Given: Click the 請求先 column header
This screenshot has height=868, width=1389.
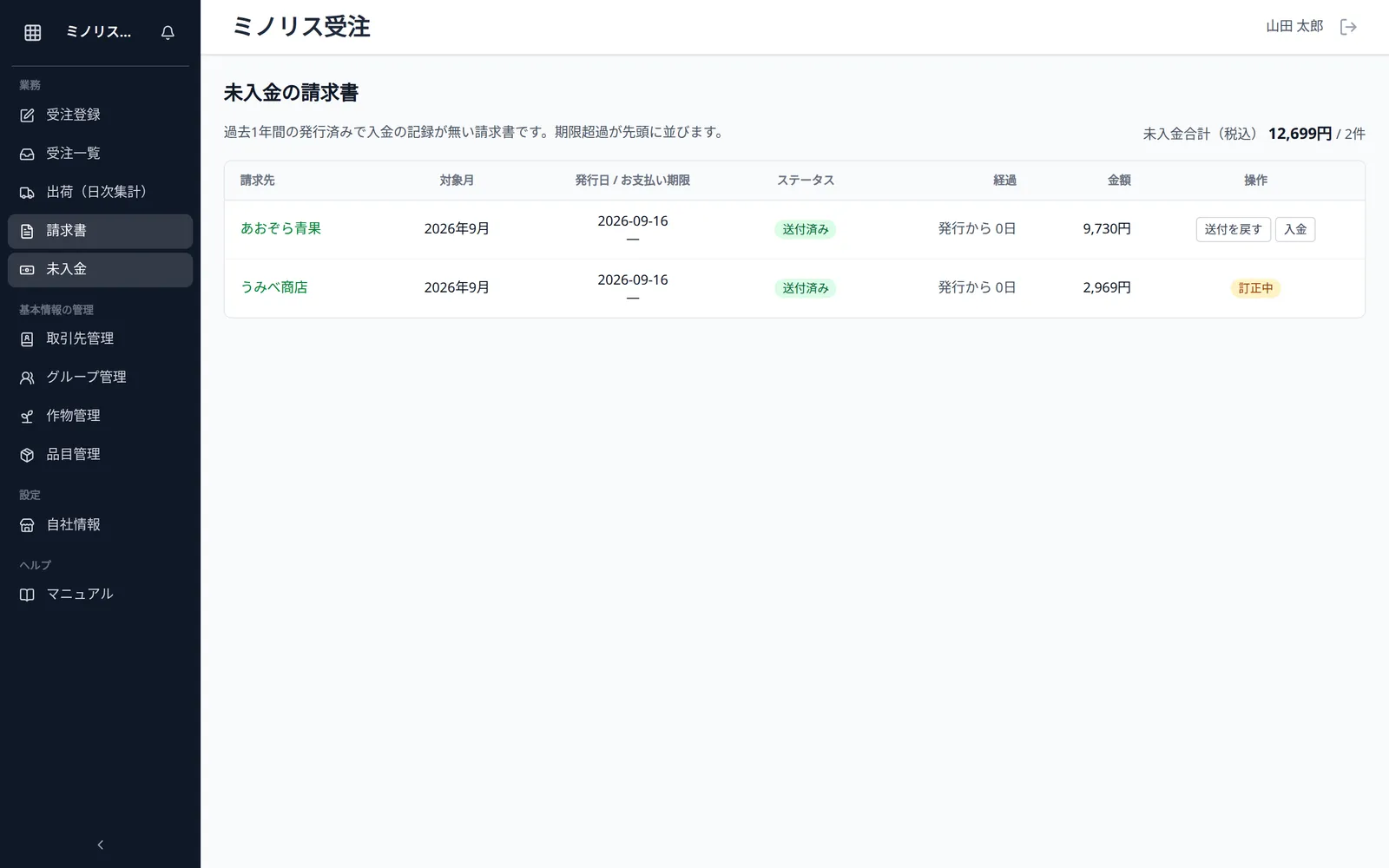Looking at the screenshot, I should click(258, 181).
